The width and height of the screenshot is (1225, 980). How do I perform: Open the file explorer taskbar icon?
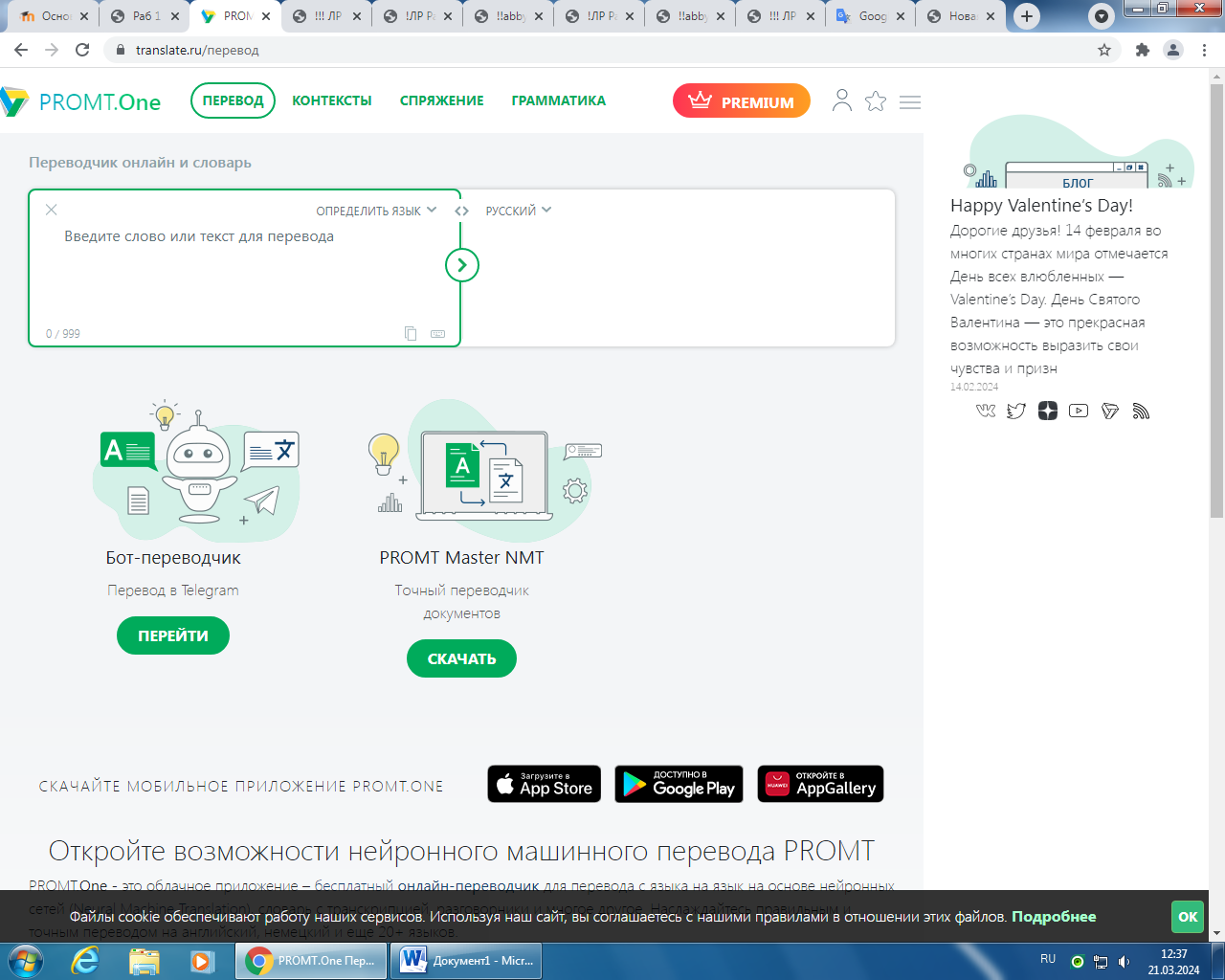point(145,961)
